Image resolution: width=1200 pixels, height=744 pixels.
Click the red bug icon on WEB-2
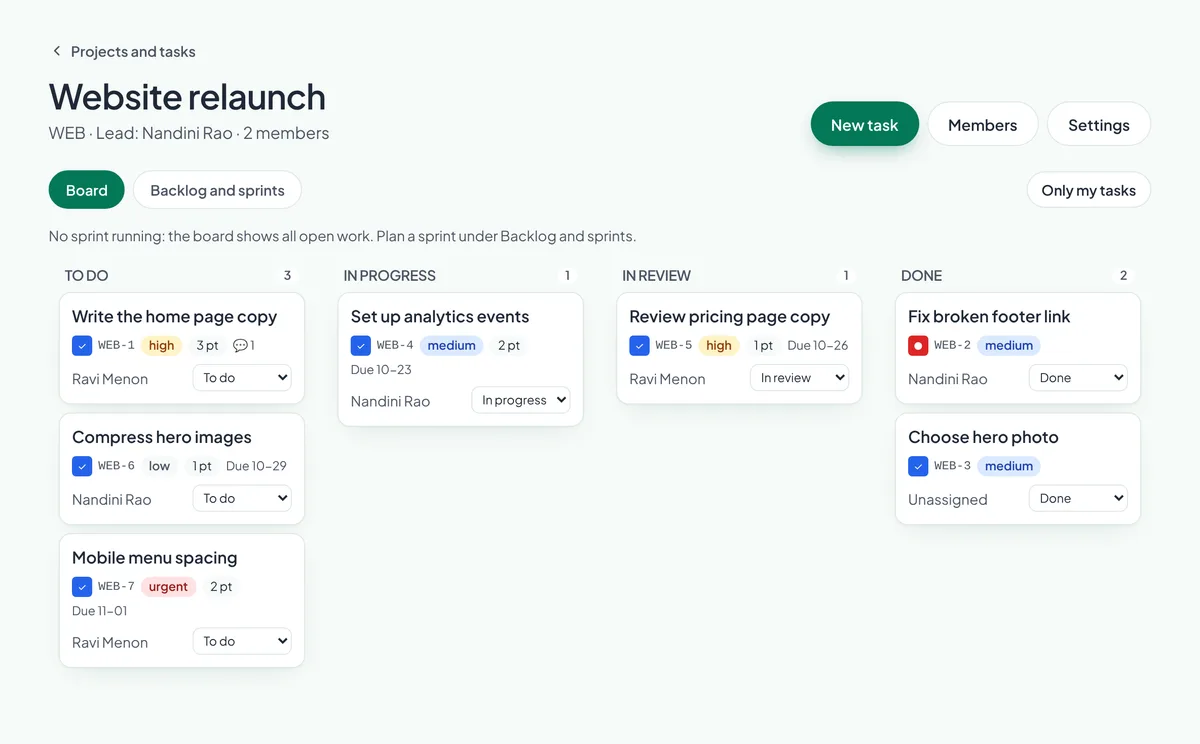(918, 345)
